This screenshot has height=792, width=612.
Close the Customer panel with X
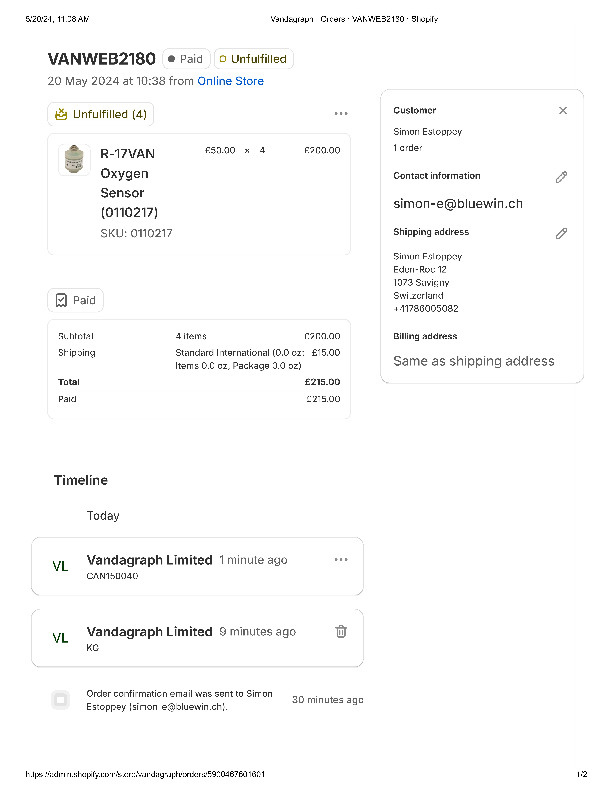(x=563, y=111)
